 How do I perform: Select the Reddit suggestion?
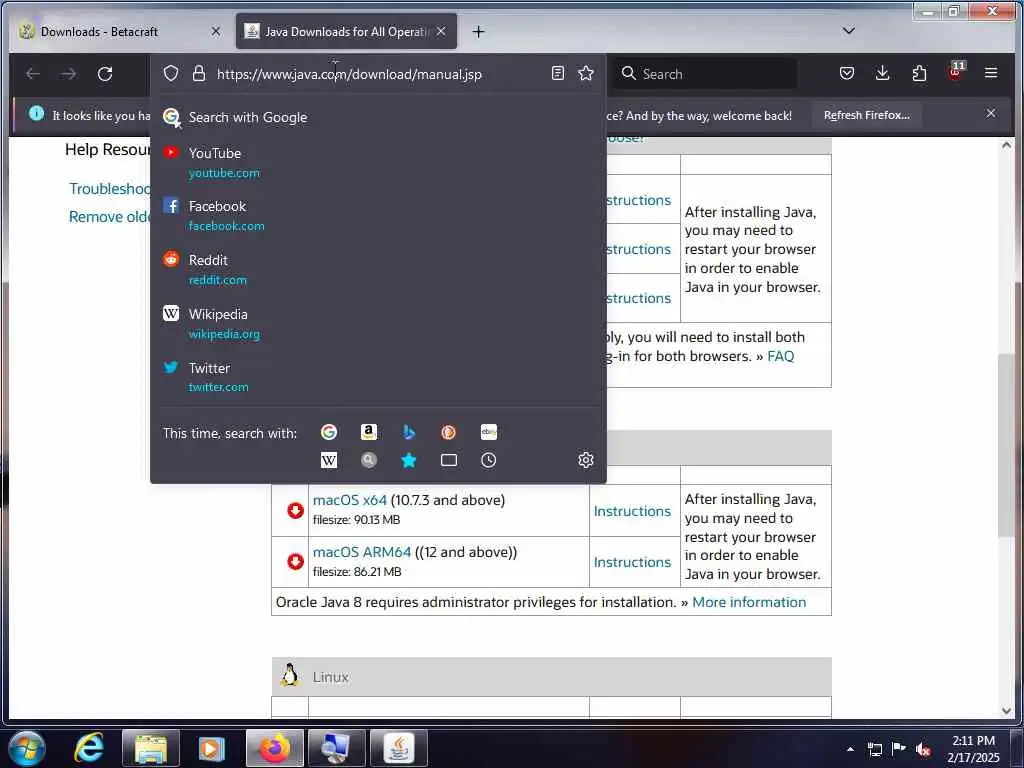click(378, 270)
